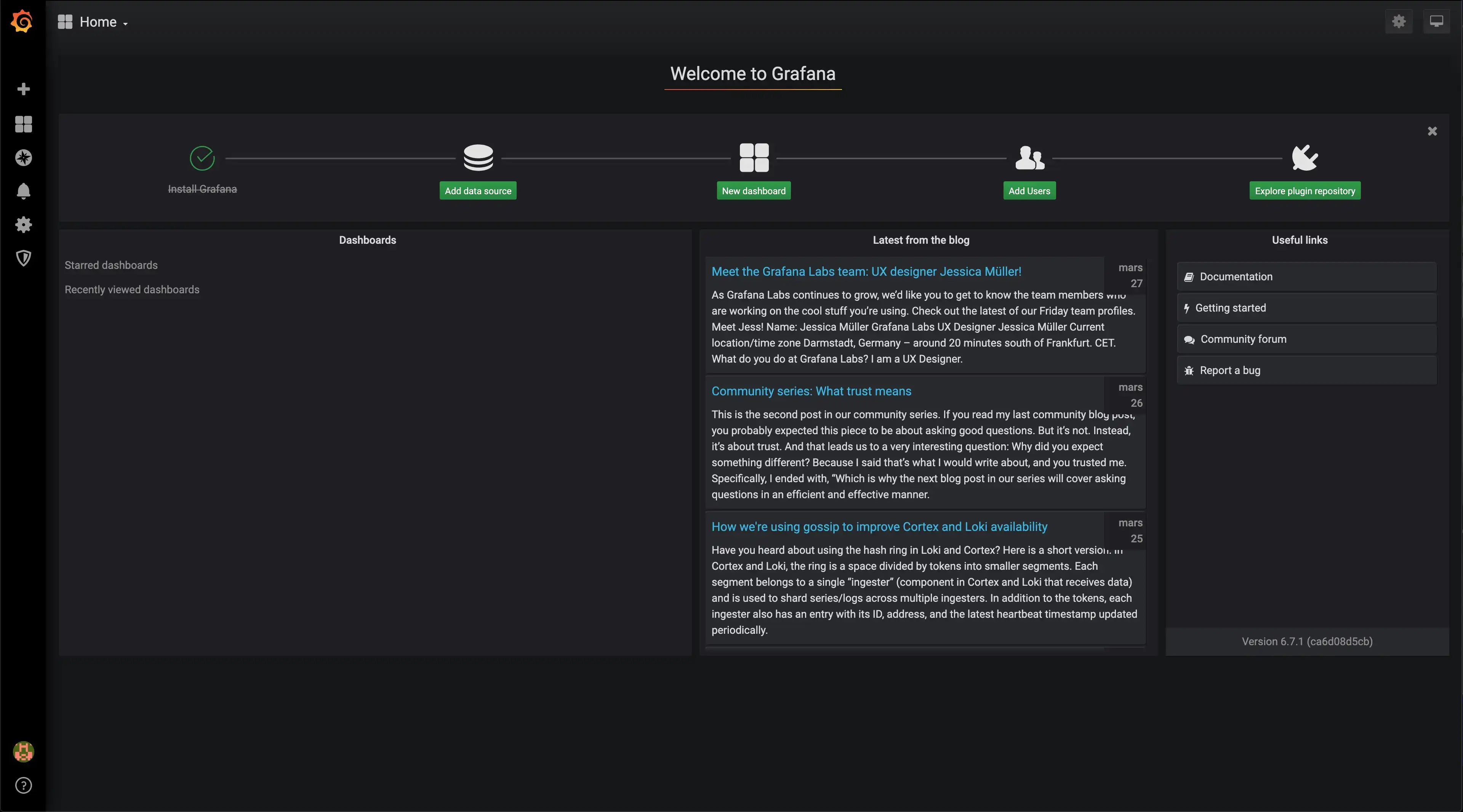
Task: Click the Add data source button
Action: (478, 190)
